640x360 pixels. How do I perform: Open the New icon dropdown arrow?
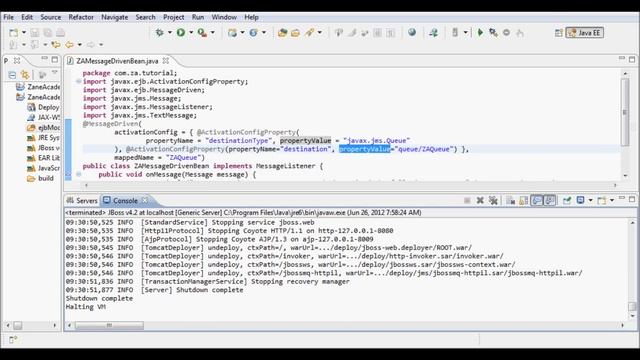(x=24, y=33)
